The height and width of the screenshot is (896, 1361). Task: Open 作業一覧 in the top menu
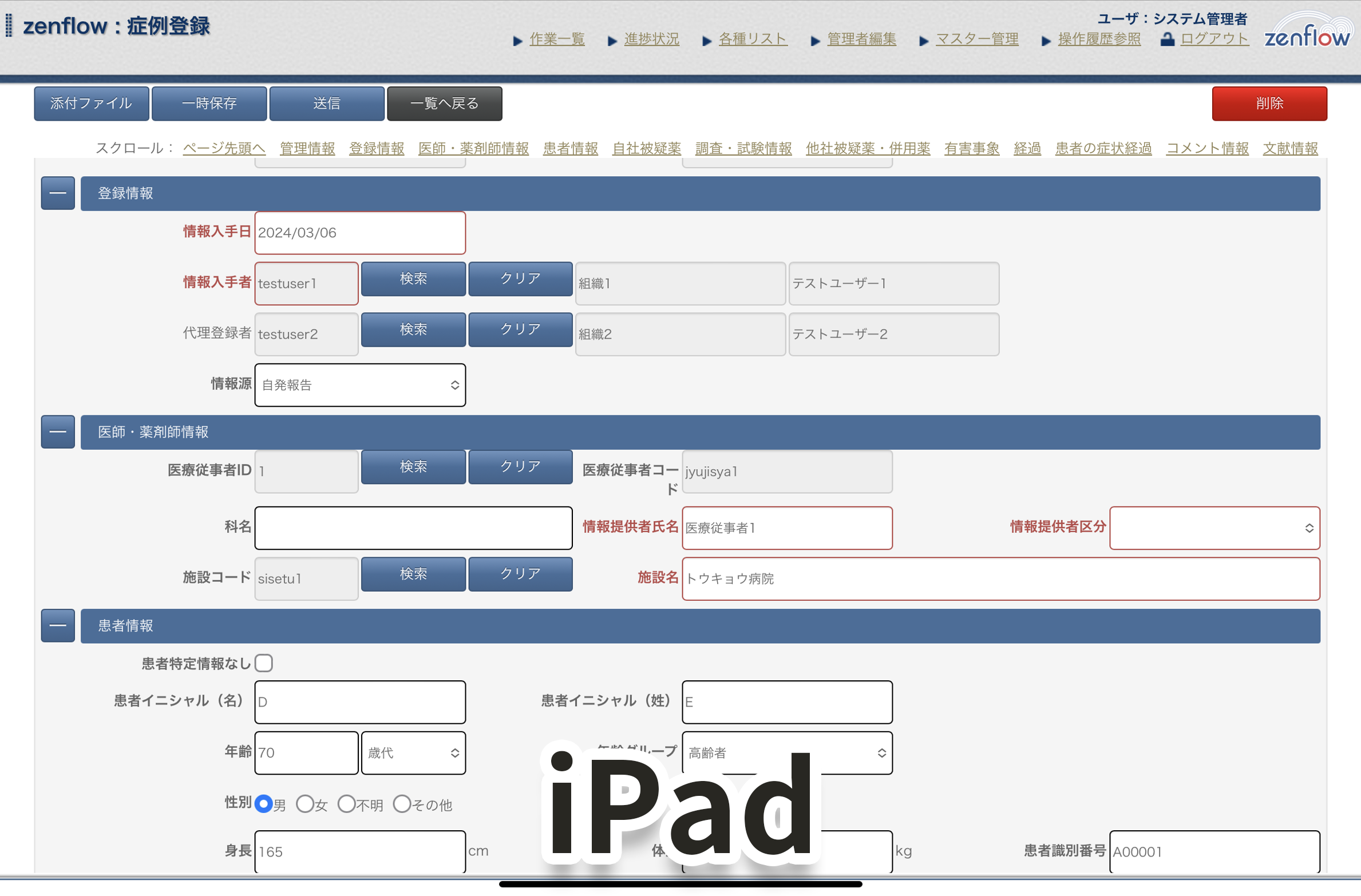[x=557, y=39]
